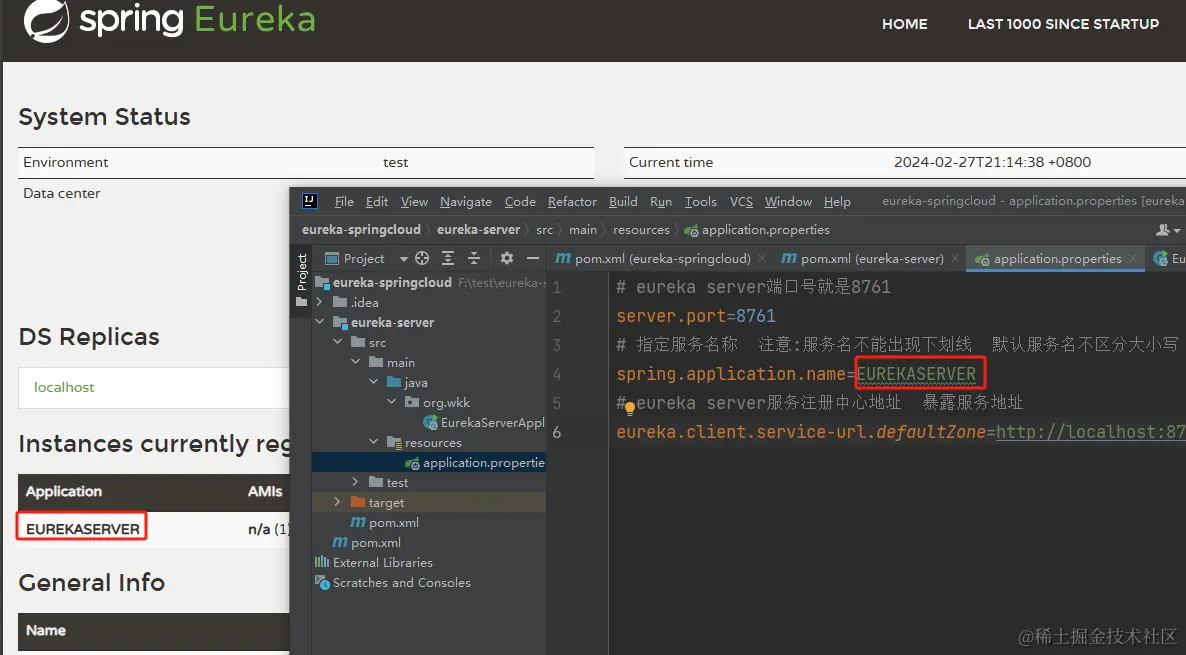Close the pom.xml (eureka-server) tab
The height and width of the screenshot is (655, 1186).
pos(955,259)
